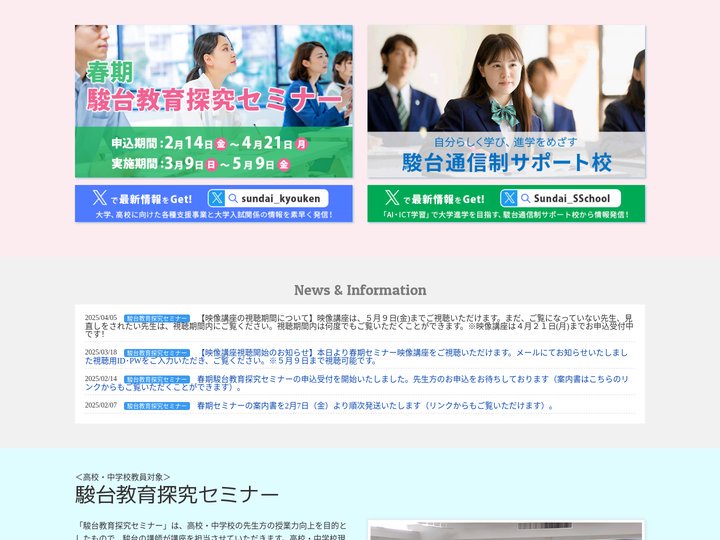Click the X logo on the blue sundai_kyouken banner

[x=100, y=197]
